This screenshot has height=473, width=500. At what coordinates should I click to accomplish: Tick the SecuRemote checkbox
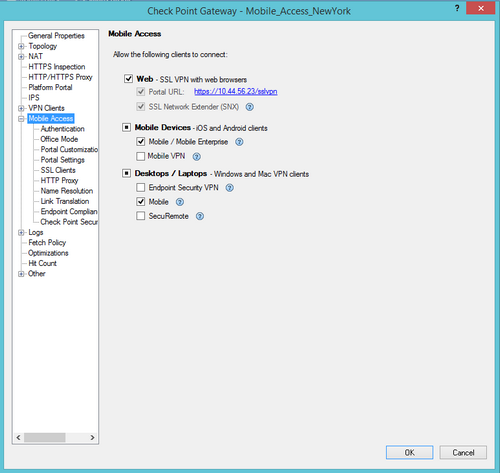[141, 216]
